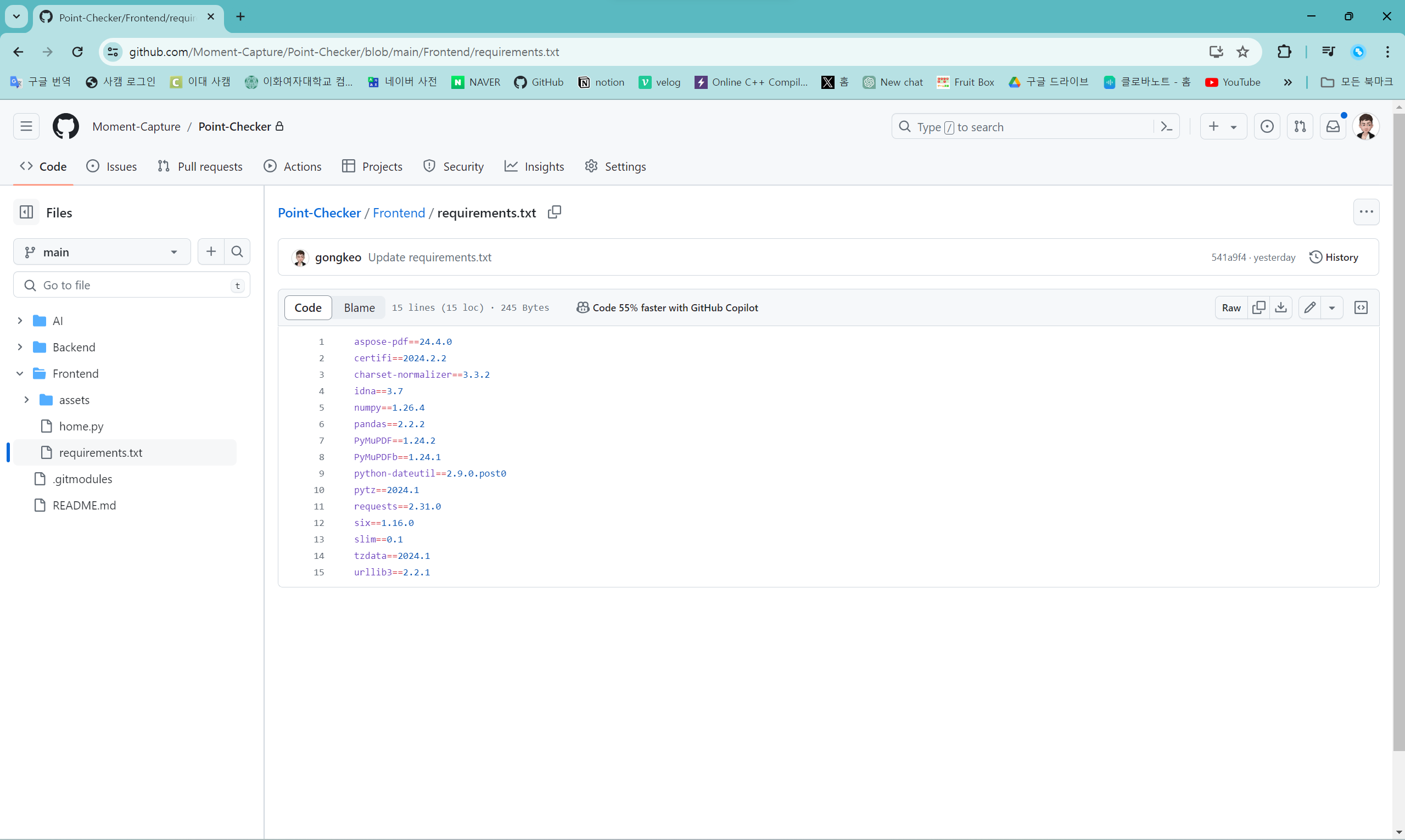
Task: Click the pencil edit file icon
Action: coord(1310,307)
